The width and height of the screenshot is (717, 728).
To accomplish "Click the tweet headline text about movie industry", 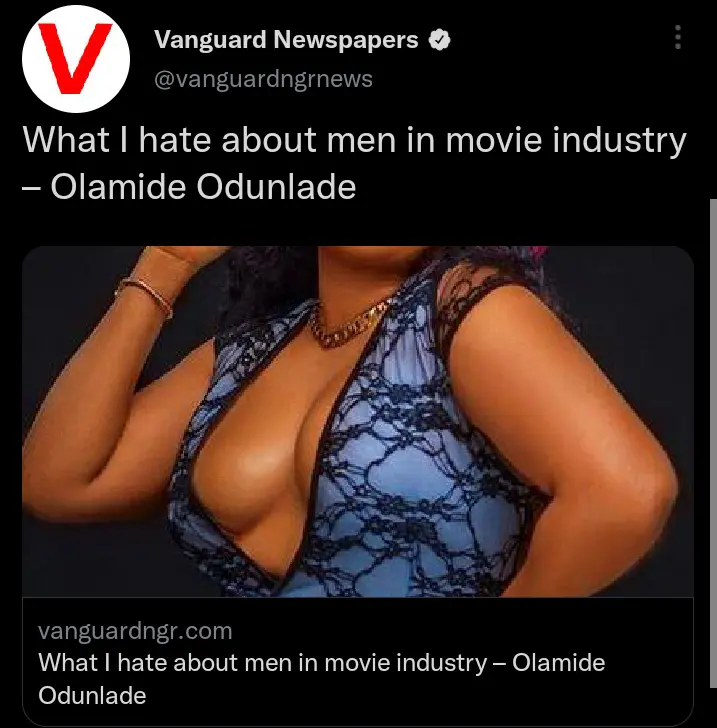I will click(x=354, y=163).
